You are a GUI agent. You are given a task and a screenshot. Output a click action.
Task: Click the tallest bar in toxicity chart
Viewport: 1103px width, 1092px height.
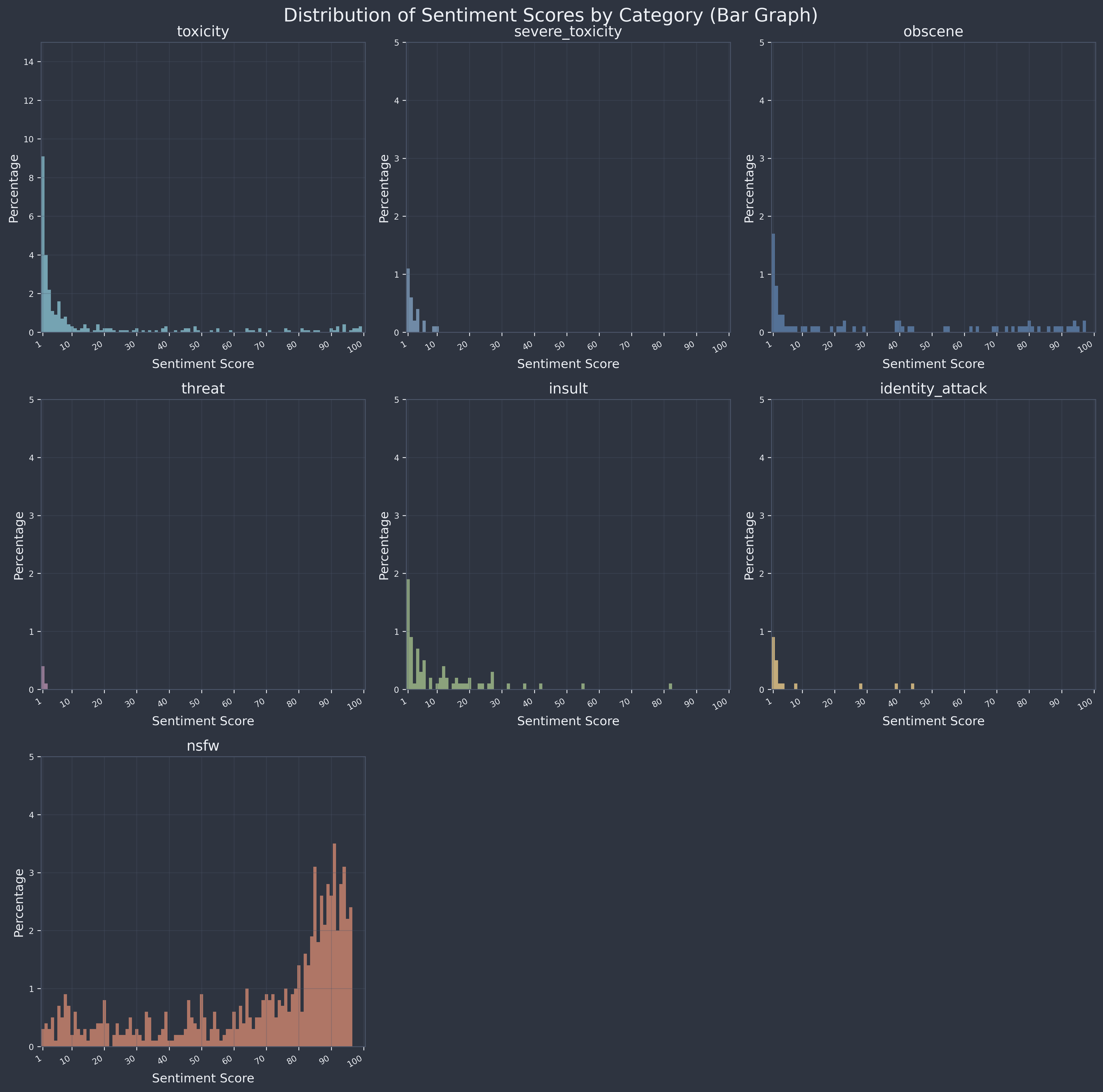[43, 244]
